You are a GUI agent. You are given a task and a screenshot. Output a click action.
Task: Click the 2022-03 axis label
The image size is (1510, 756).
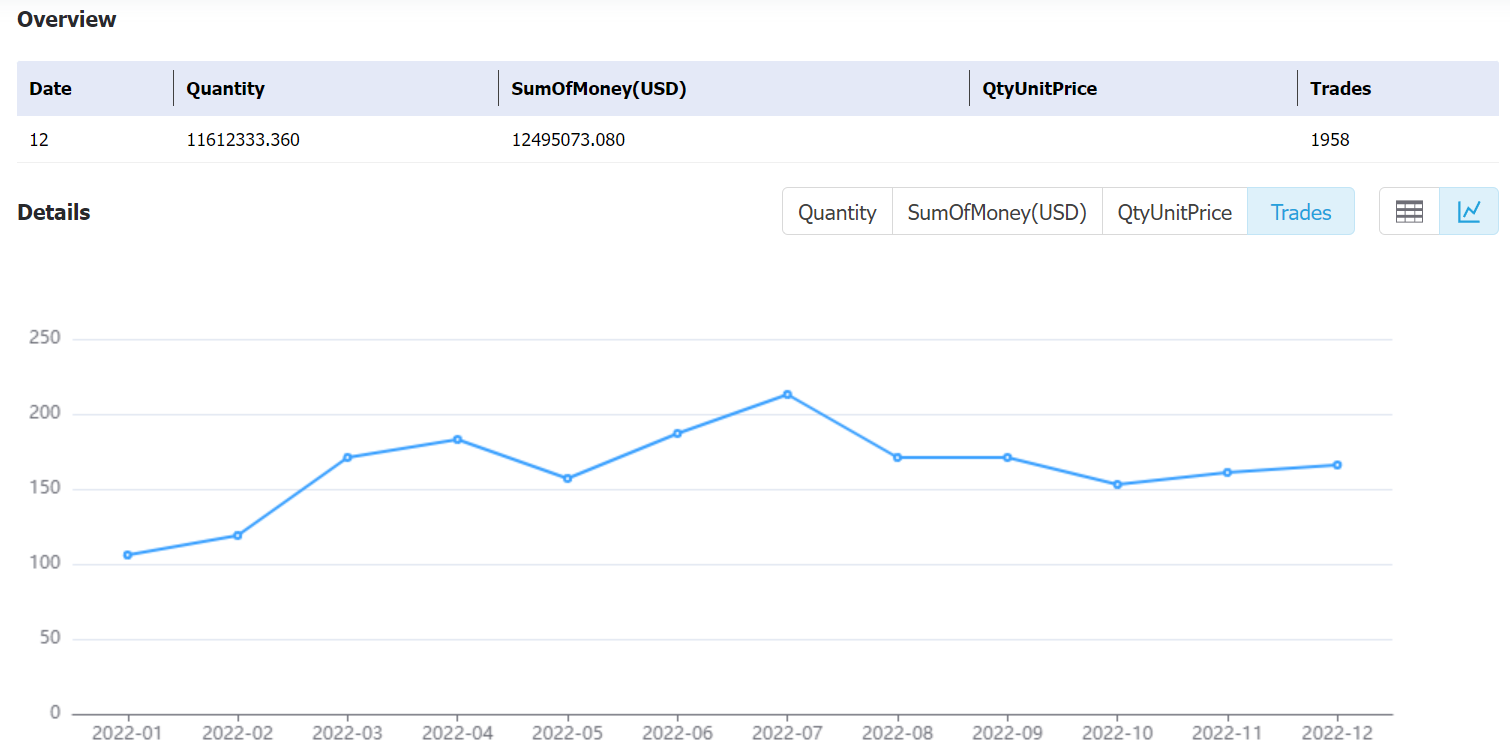pos(347,733)
